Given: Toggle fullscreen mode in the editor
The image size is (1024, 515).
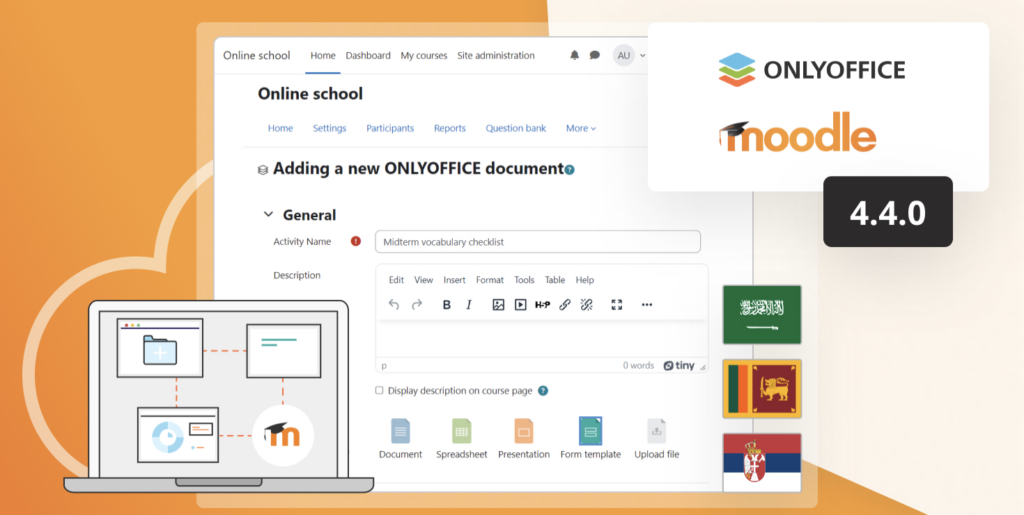Looking at the screenshot, I should pos(617,305).
